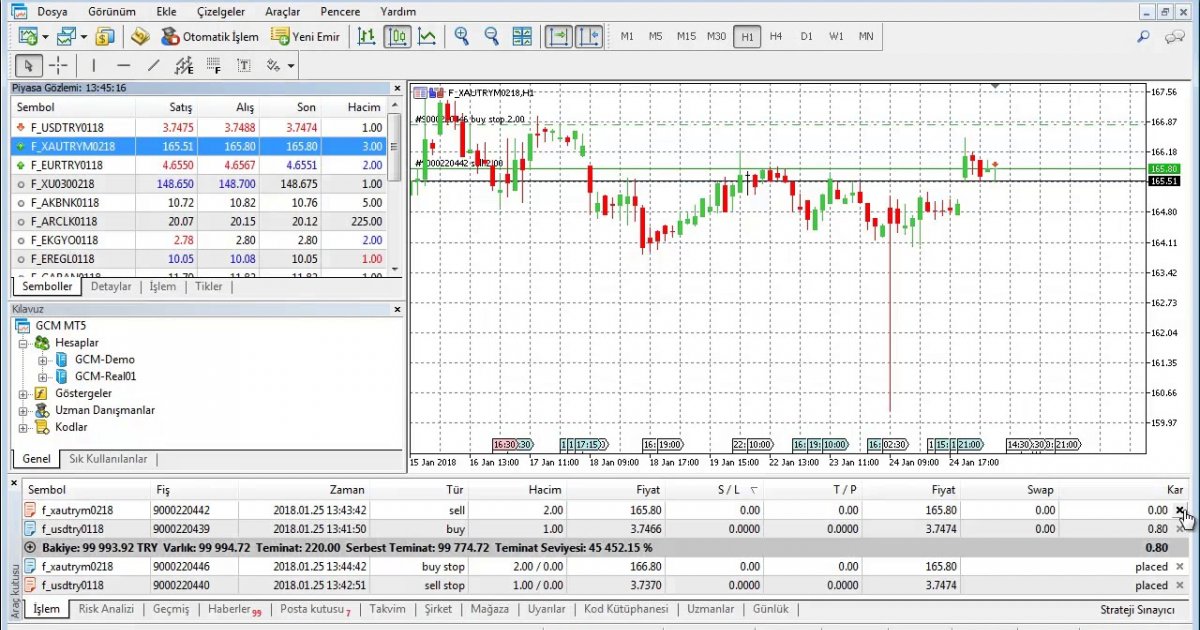Set timeframe to D1

806,37
